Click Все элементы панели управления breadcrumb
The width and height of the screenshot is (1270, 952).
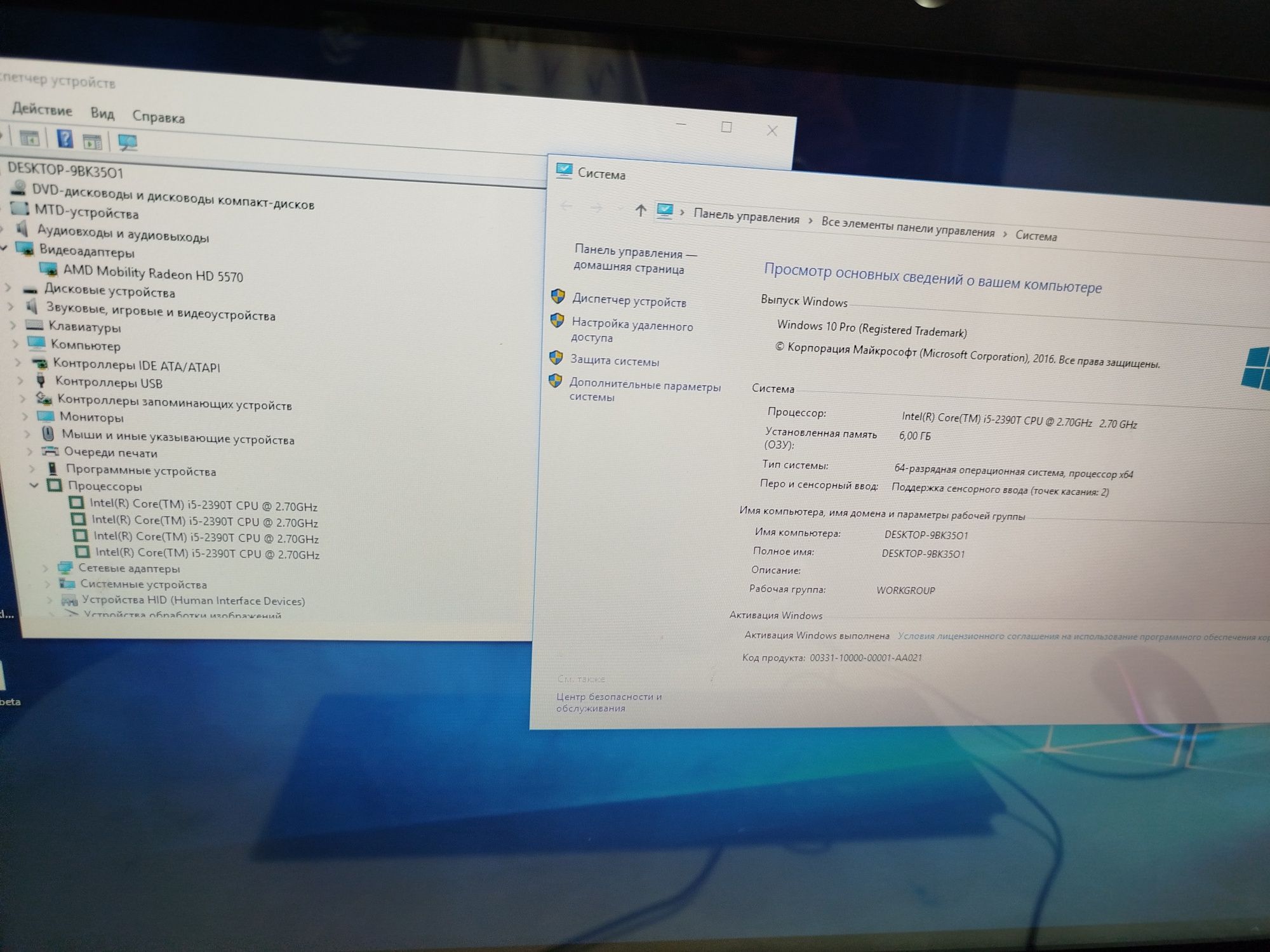coord(908,227)
